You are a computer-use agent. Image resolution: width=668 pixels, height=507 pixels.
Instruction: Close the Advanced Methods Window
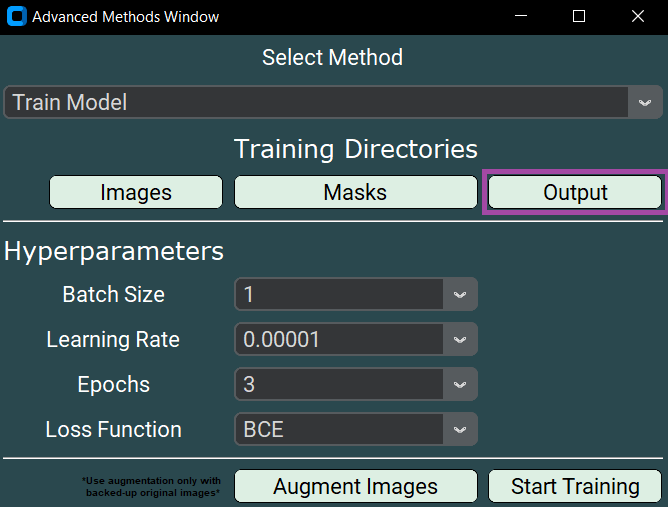point(638,17)
